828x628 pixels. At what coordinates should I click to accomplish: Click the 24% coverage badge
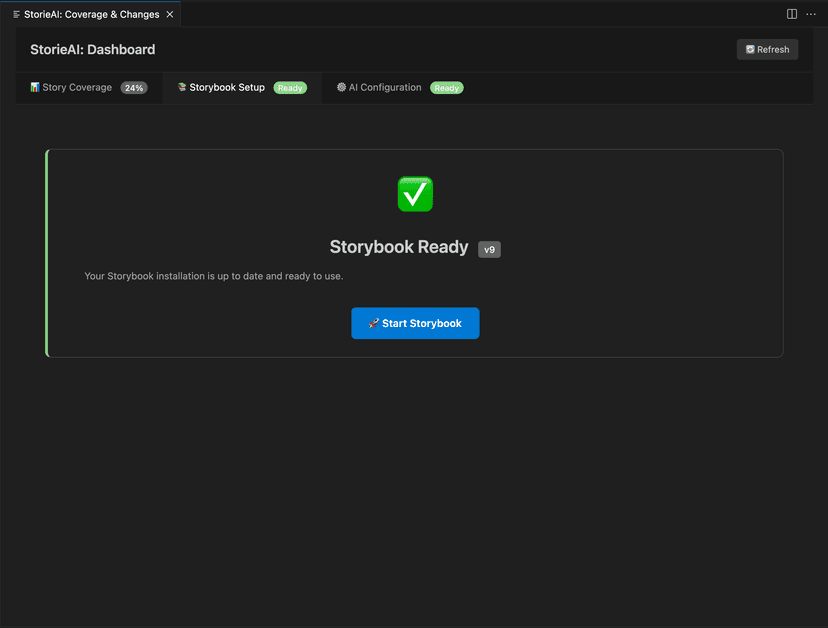pyautogui.click(x=134, y=88)
